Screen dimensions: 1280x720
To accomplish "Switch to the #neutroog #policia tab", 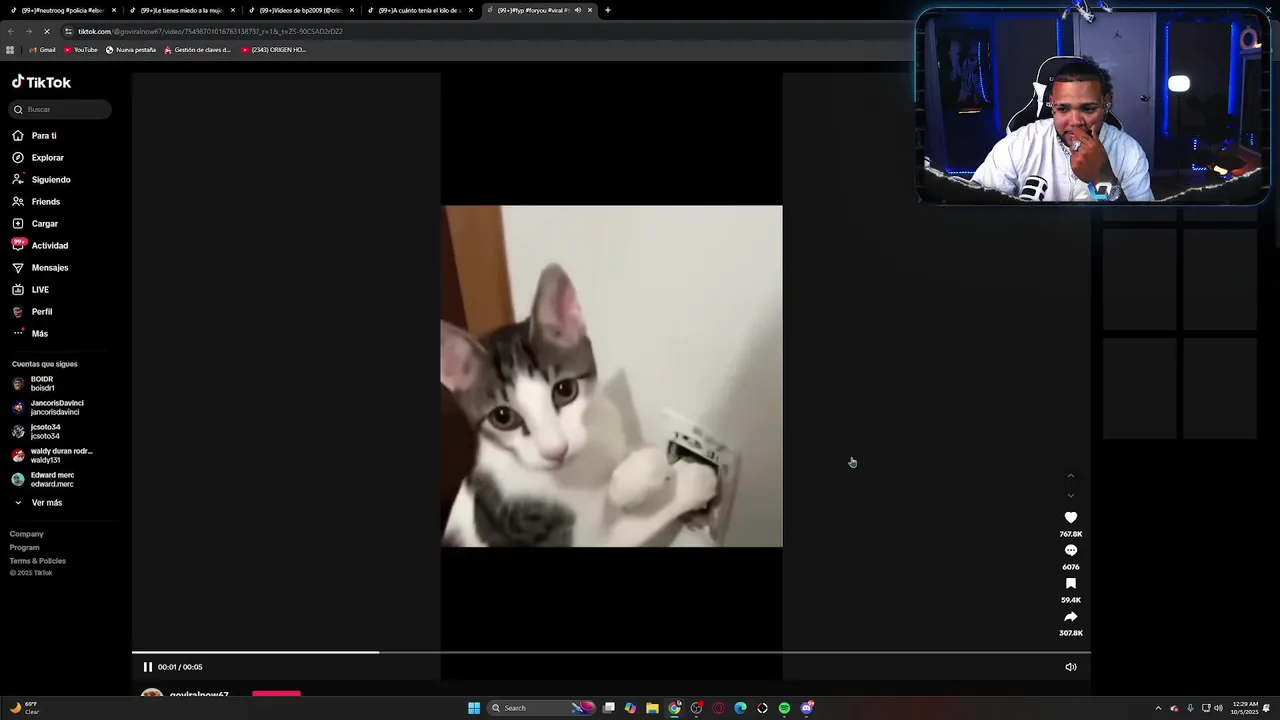I will coord(61,10).
